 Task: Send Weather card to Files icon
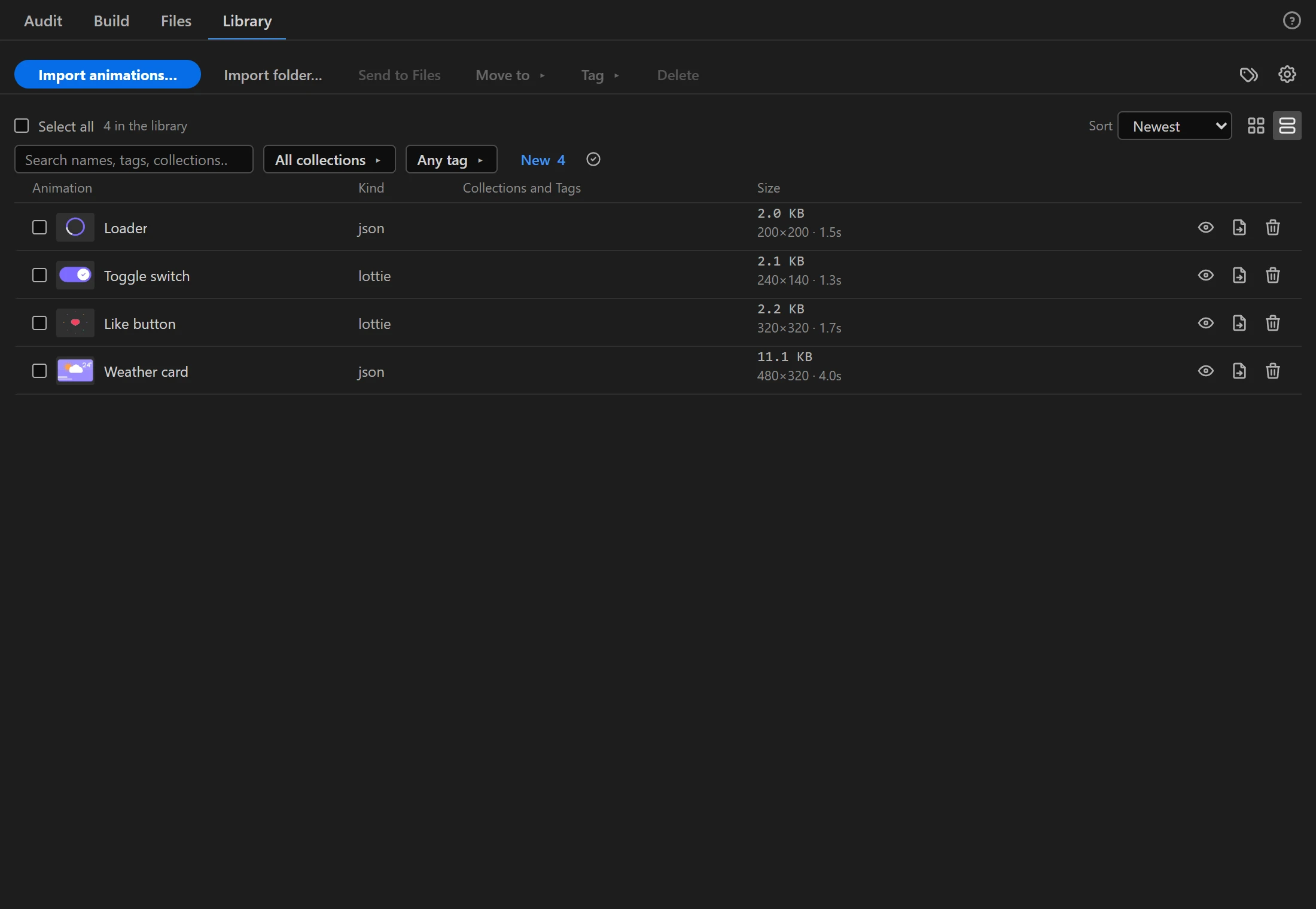pos(1239,371)
